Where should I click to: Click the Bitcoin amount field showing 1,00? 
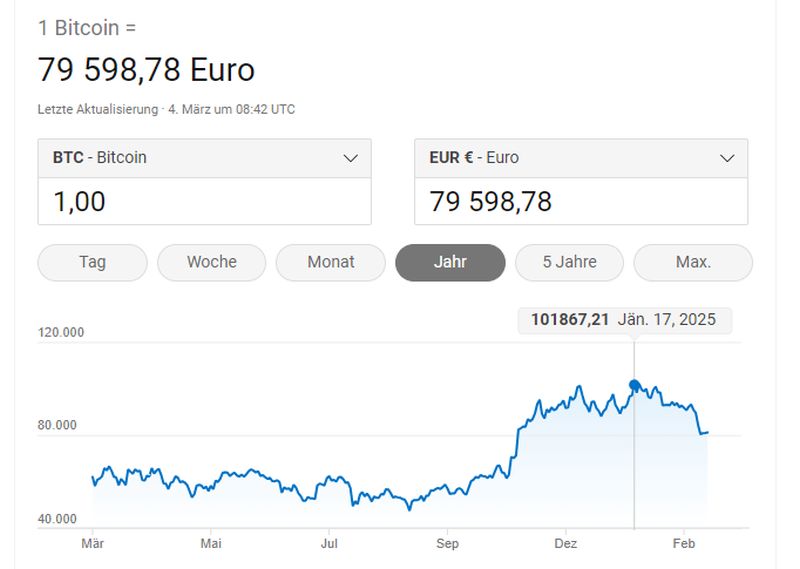click(205, 202)
